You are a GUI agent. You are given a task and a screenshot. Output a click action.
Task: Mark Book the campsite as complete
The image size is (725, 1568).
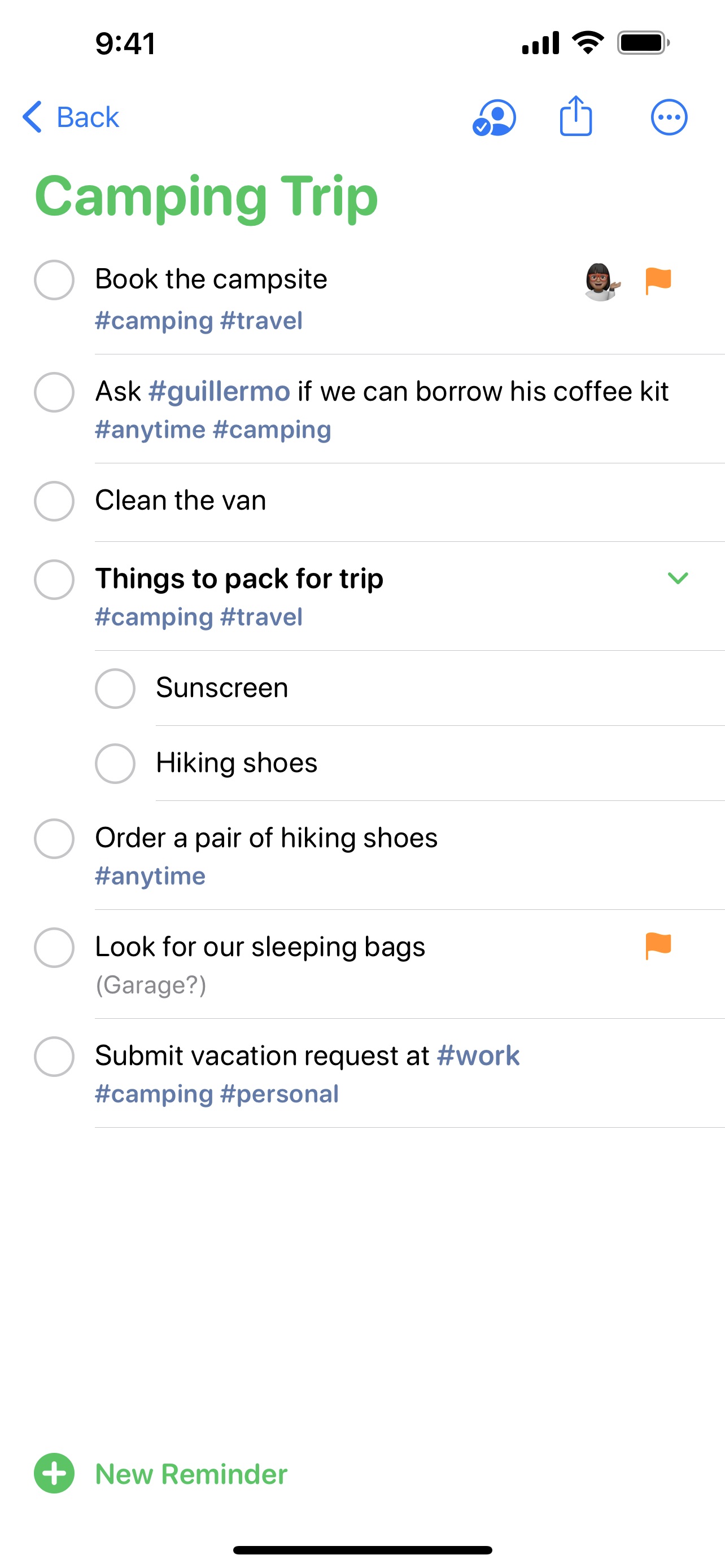click(54, 280)
